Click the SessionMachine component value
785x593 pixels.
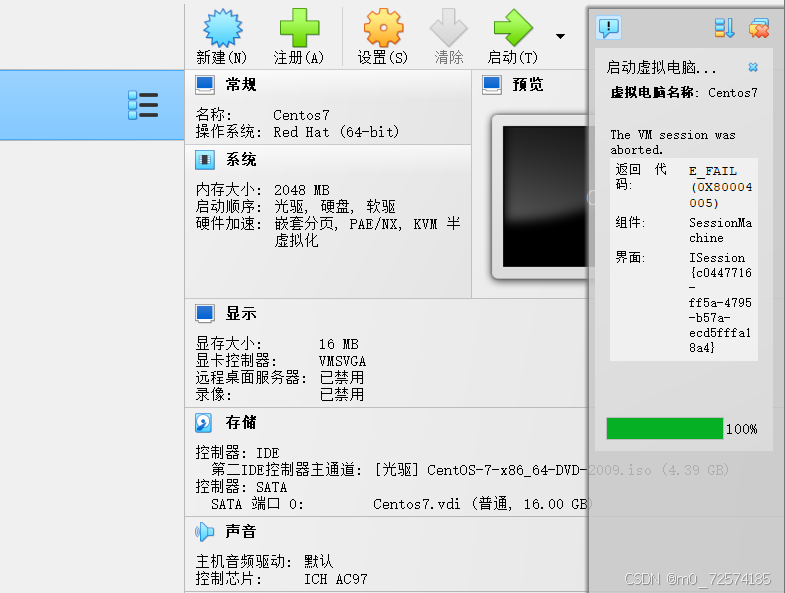(x=720, y=230)
